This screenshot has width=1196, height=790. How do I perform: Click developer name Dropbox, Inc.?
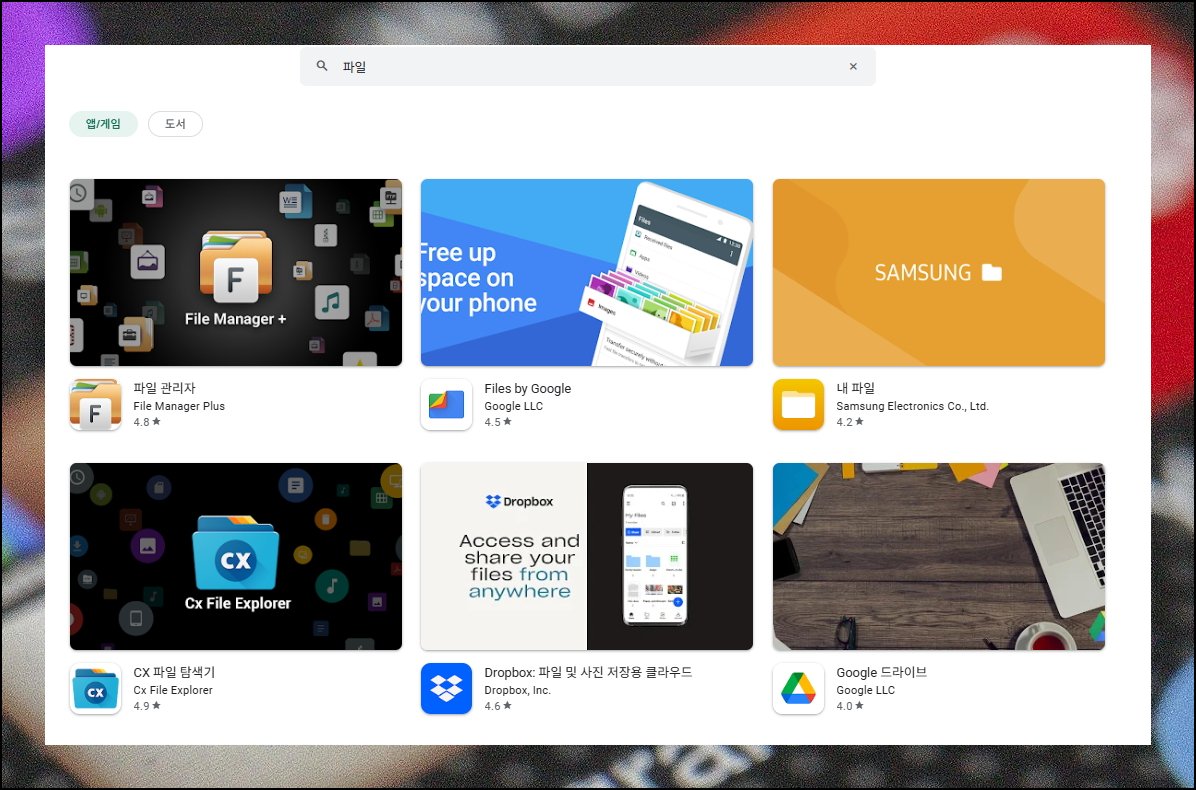point(517,690)
